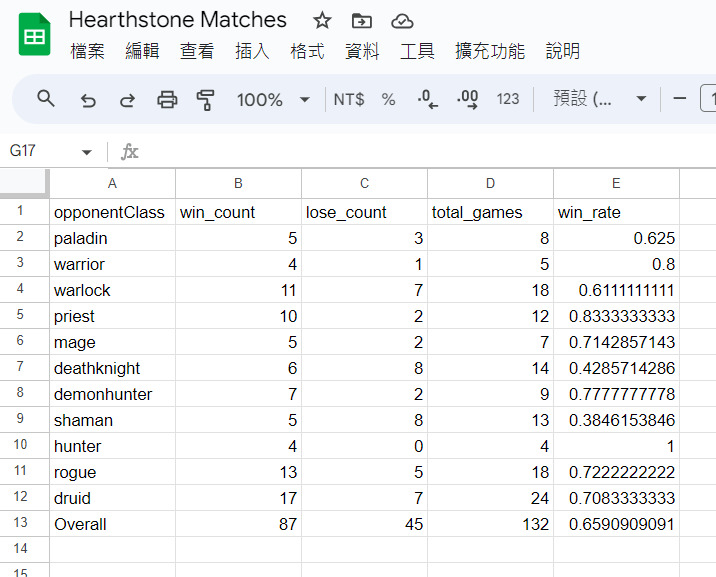Click the formula bar input
The width and height of the screenshot is (716, 577).
425,152
